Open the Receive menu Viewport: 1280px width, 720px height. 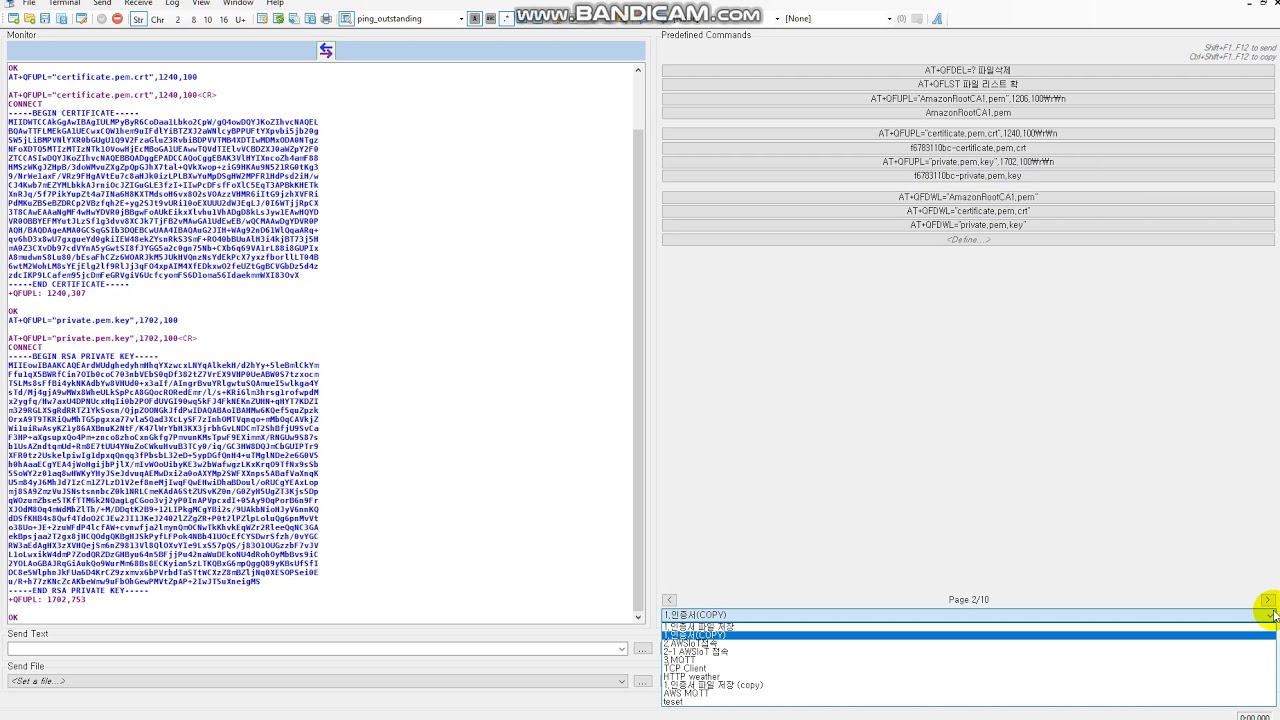(x=138, y=3)
